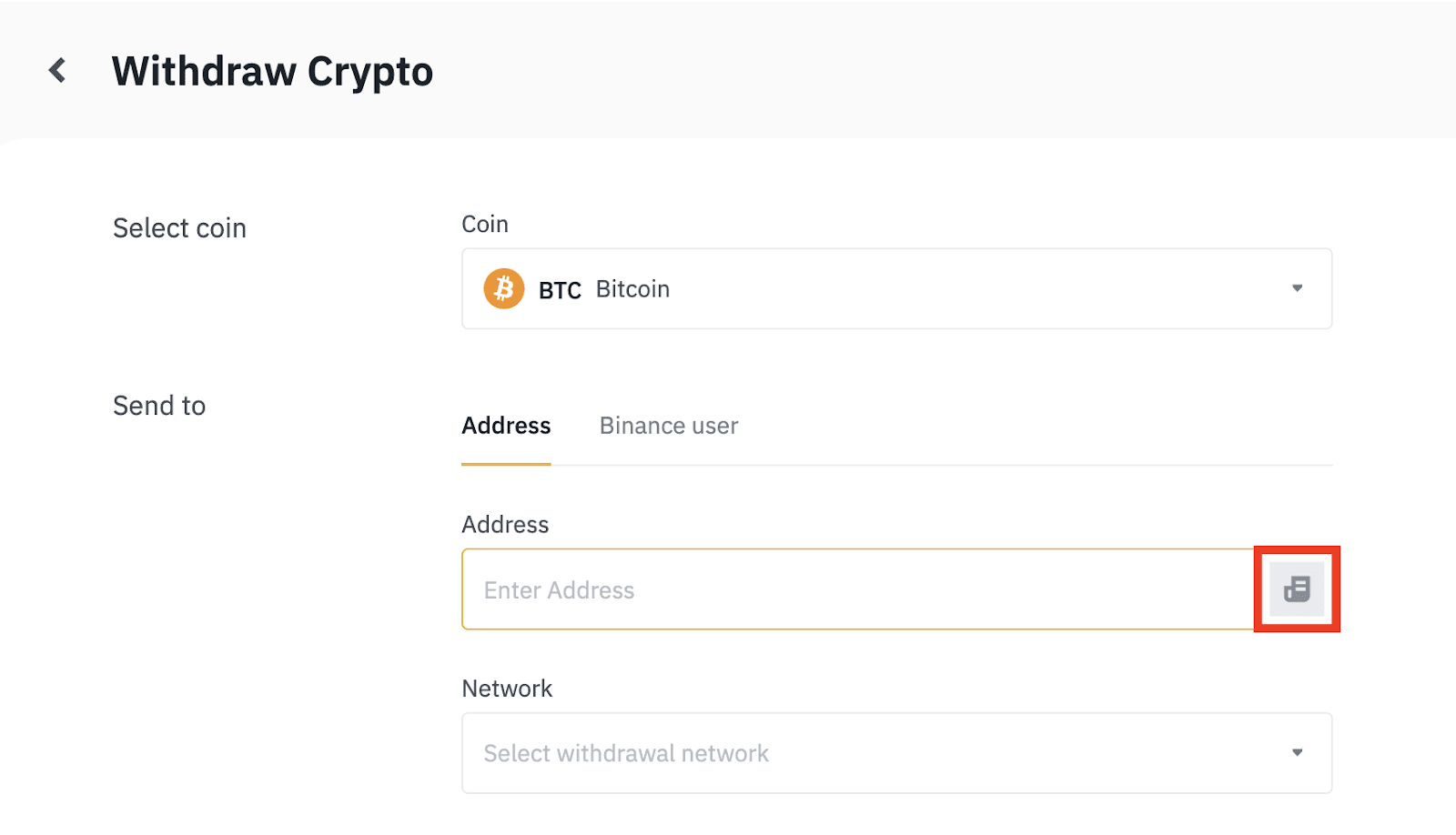Click the Withdraw Crypto page title
Viewport: 1456px width, 835px height.
[272, 72]
